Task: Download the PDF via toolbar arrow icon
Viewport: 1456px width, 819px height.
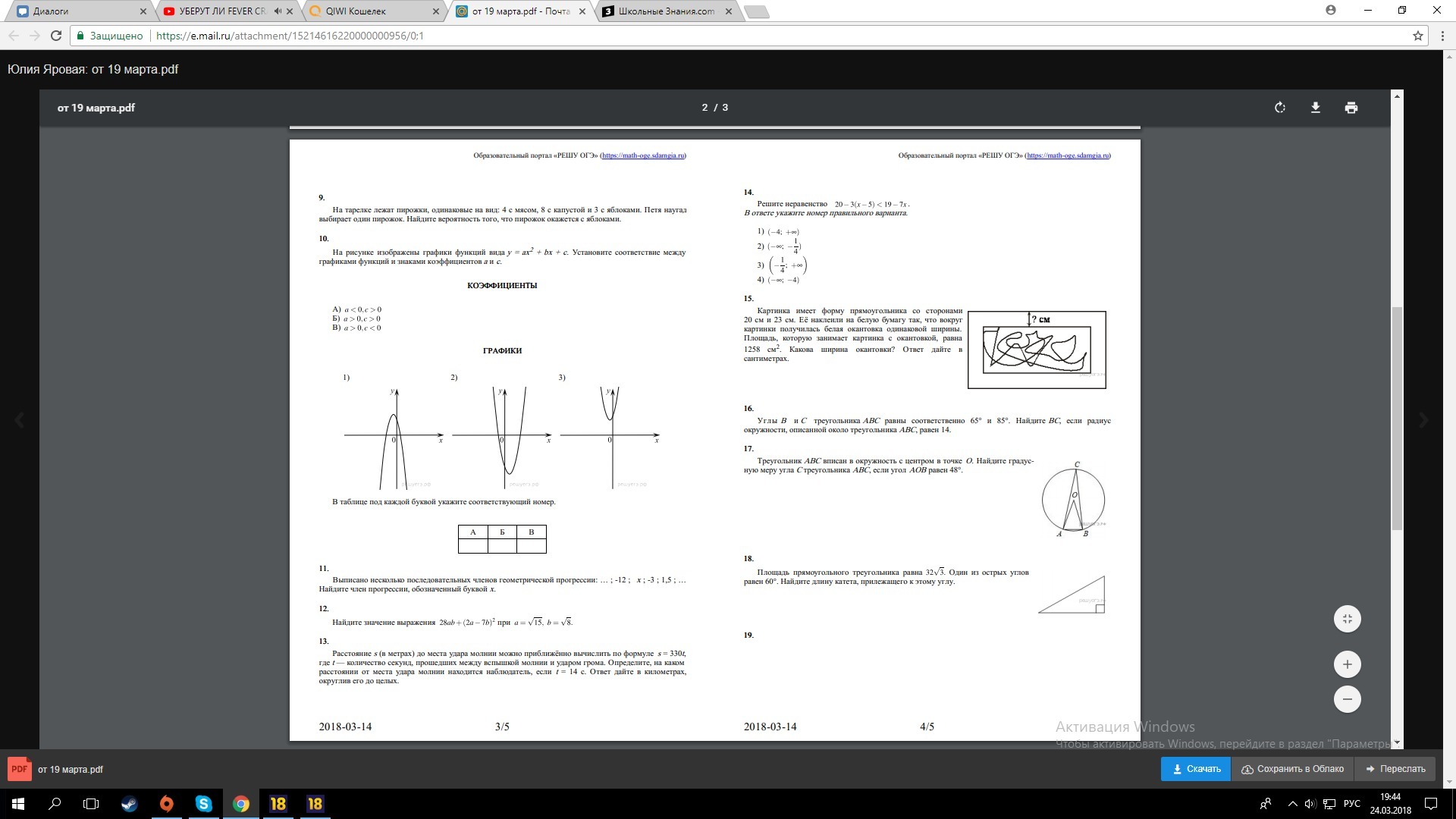Action: click(1316, 108)
